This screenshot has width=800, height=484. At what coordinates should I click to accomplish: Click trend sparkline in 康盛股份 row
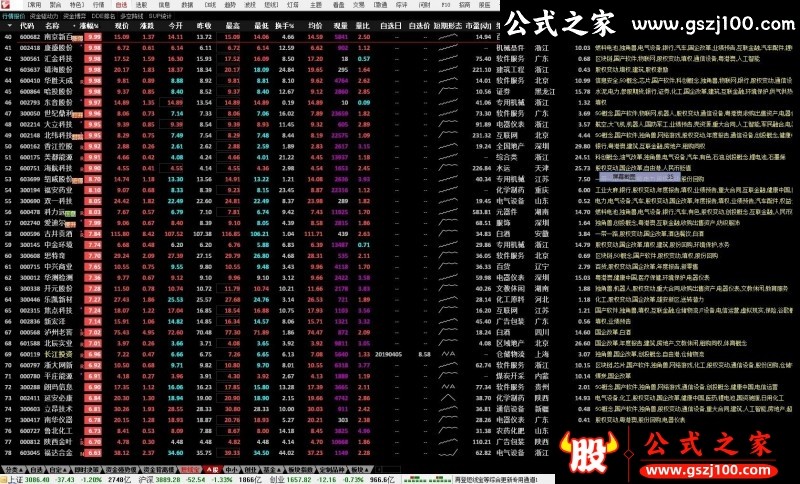point(448,48)
